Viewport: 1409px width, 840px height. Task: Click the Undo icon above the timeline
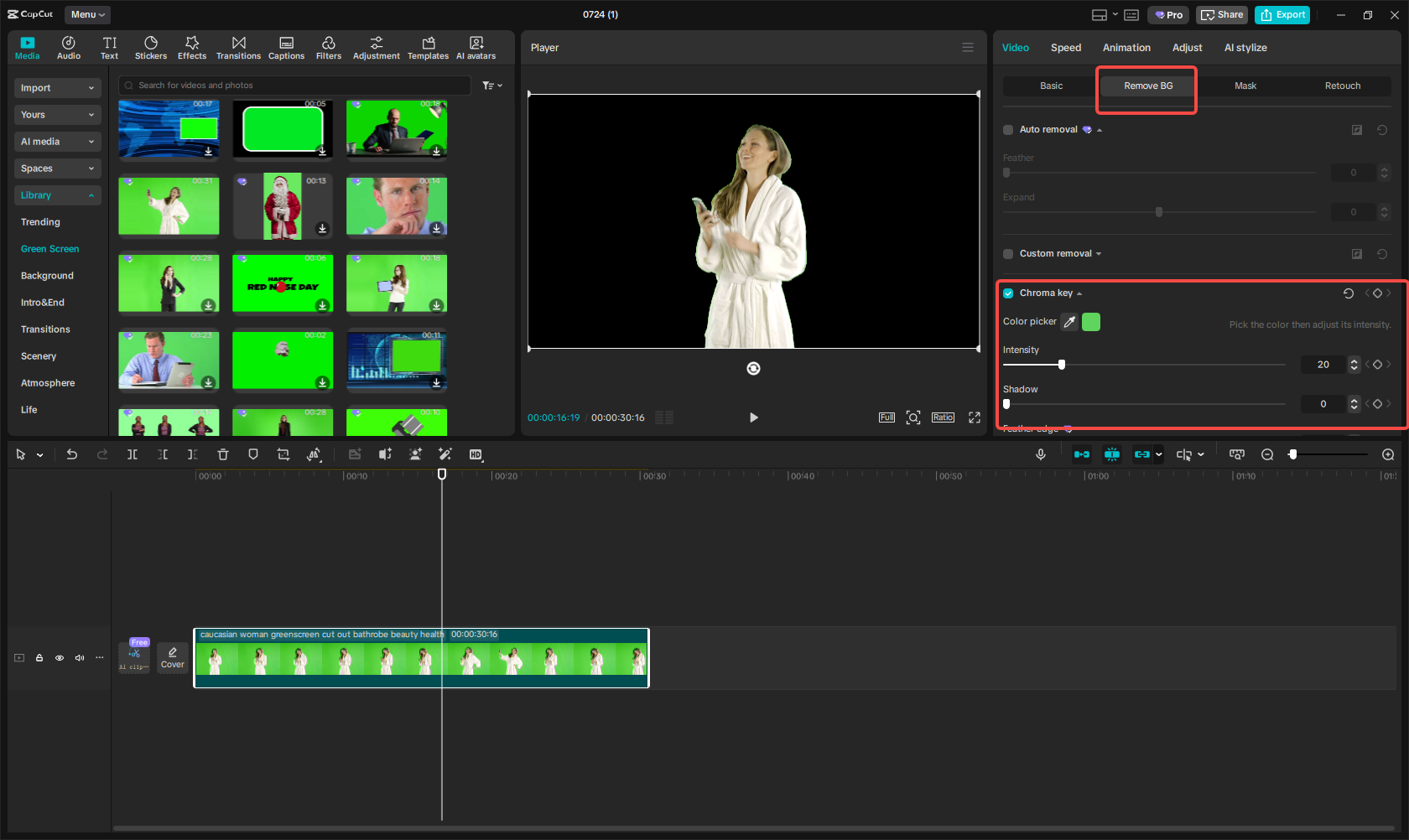click(x=72, y=454)
